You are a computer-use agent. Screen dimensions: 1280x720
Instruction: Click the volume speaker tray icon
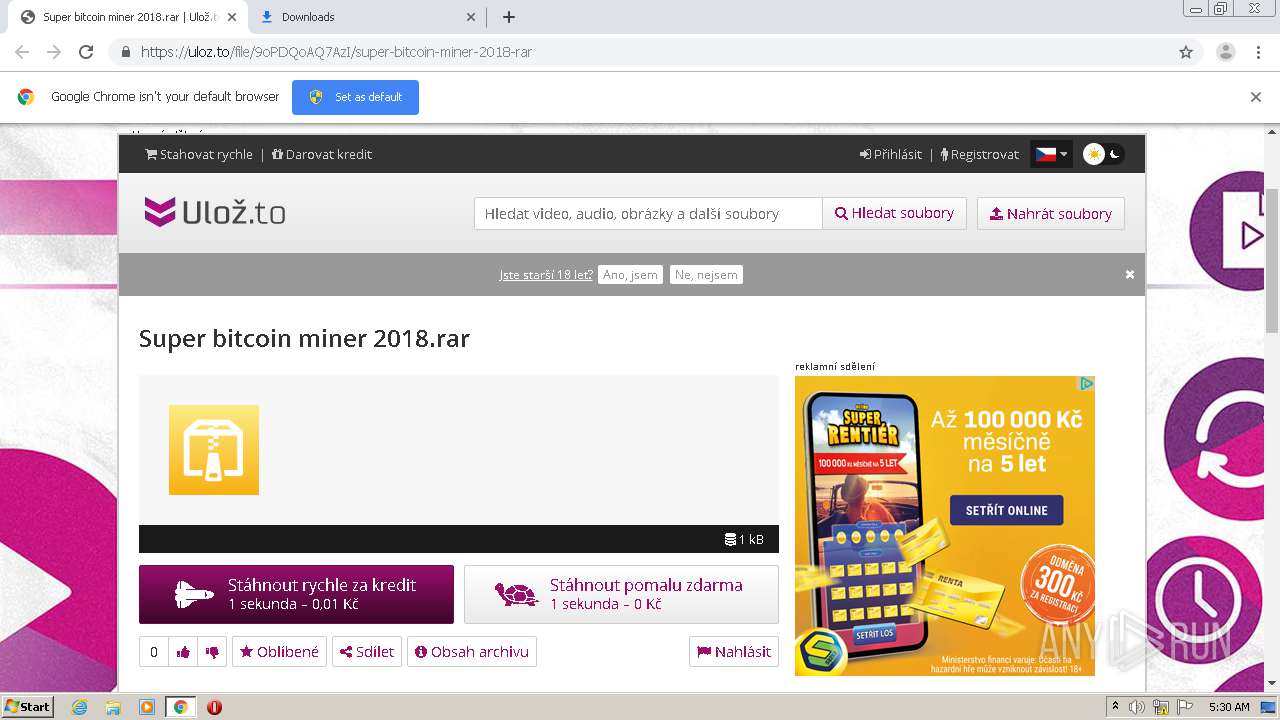pyautogui.click(x=1138, y=707)
